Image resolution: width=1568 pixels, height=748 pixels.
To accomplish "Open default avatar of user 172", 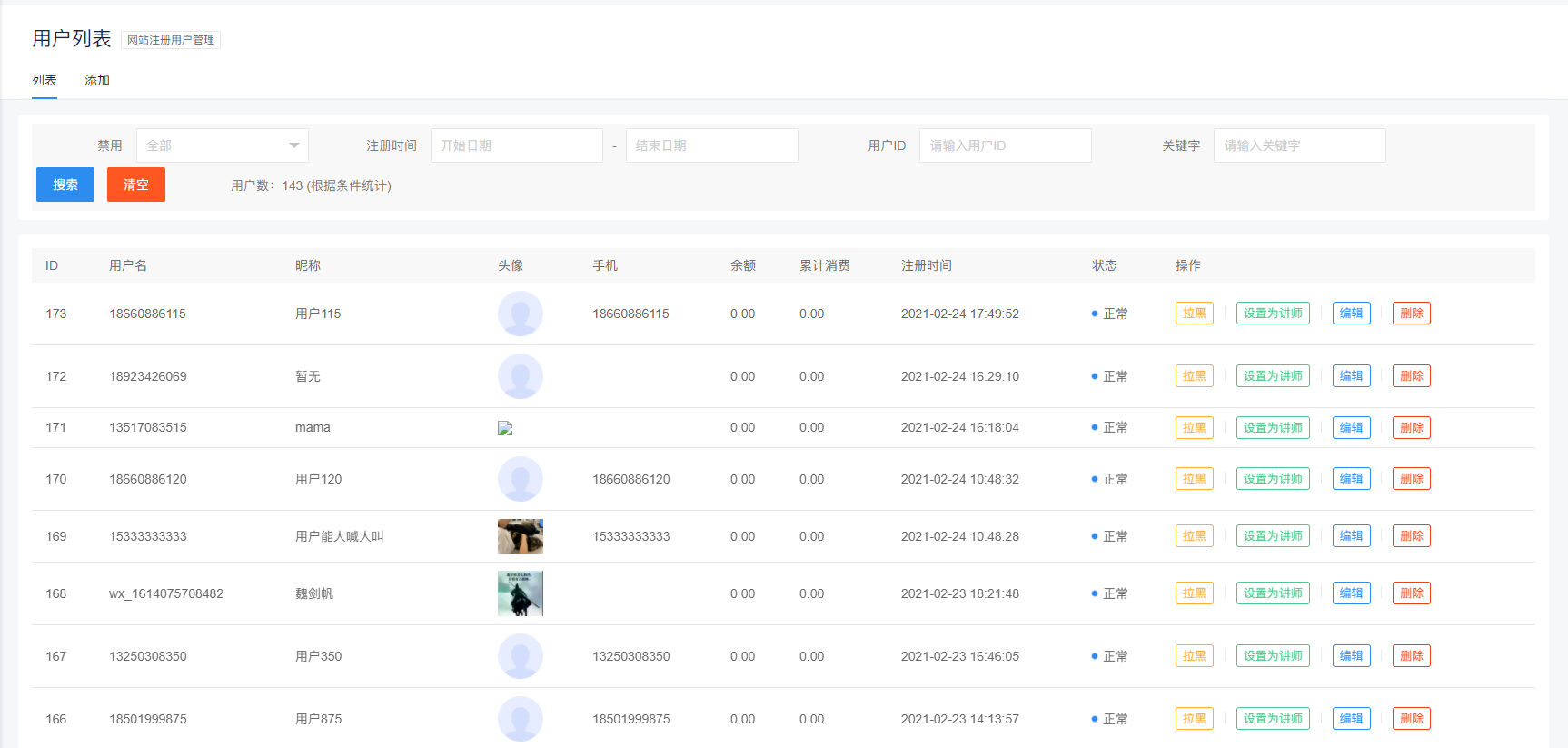I will pyautogui.click(x=521, y=376).
